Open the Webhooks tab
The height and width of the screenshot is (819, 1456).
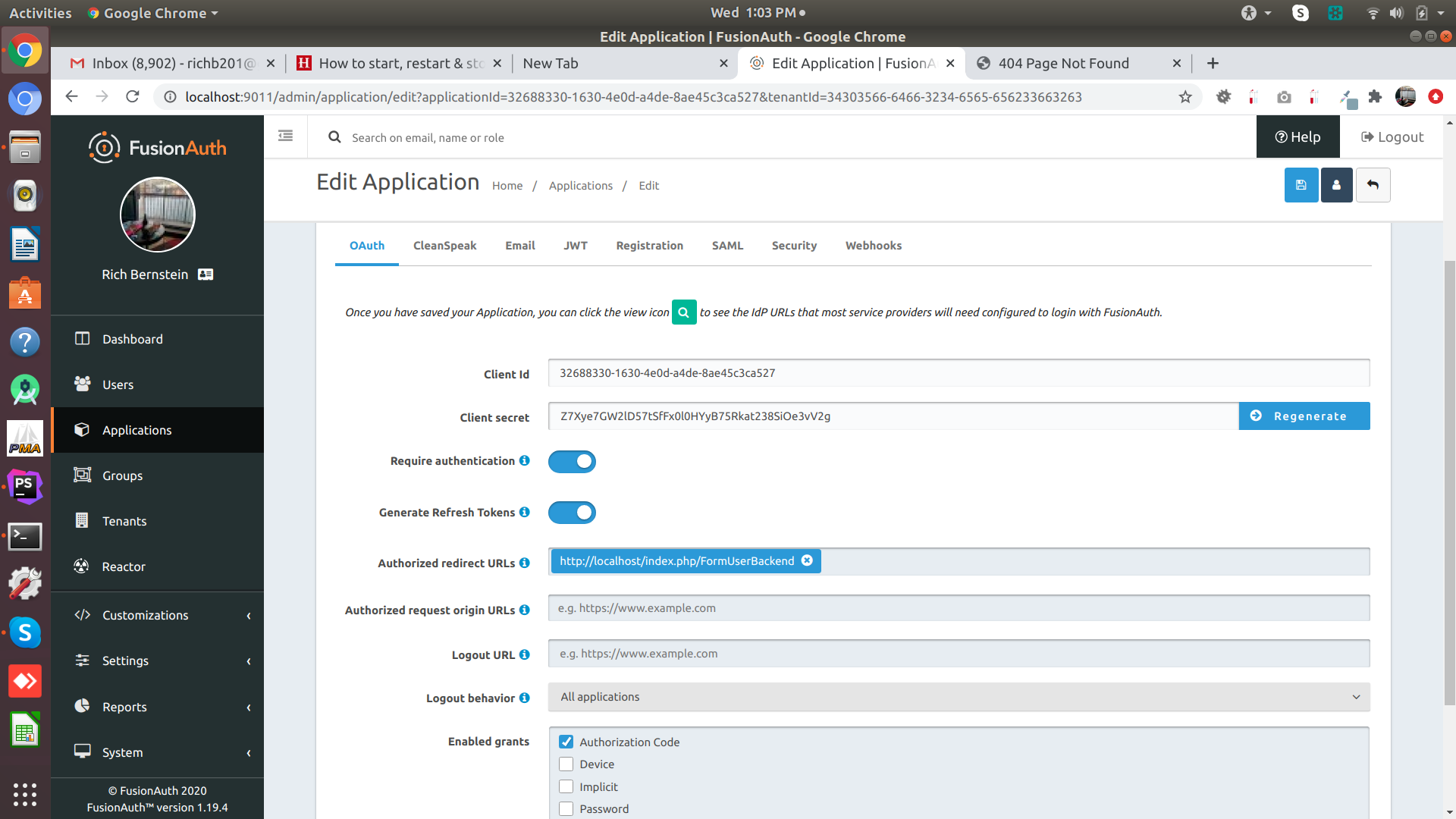[873, 246]
